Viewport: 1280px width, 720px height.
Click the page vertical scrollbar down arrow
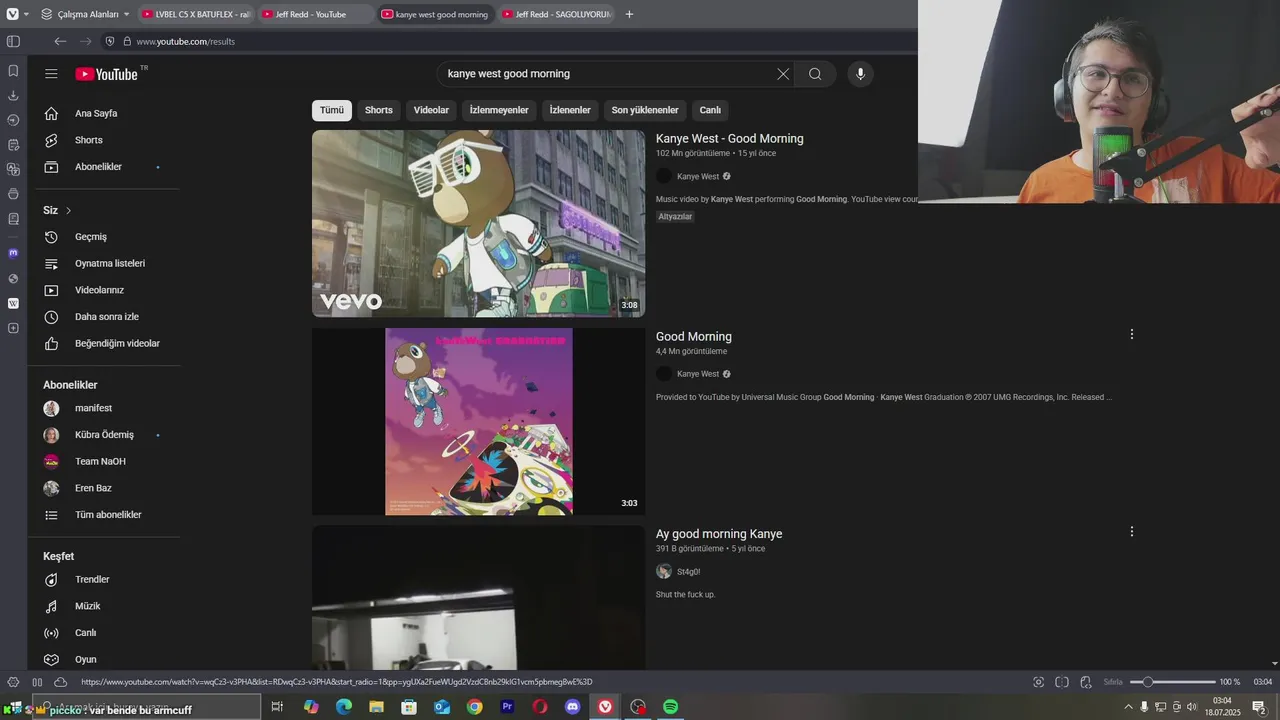click(x=1274, y=663)
